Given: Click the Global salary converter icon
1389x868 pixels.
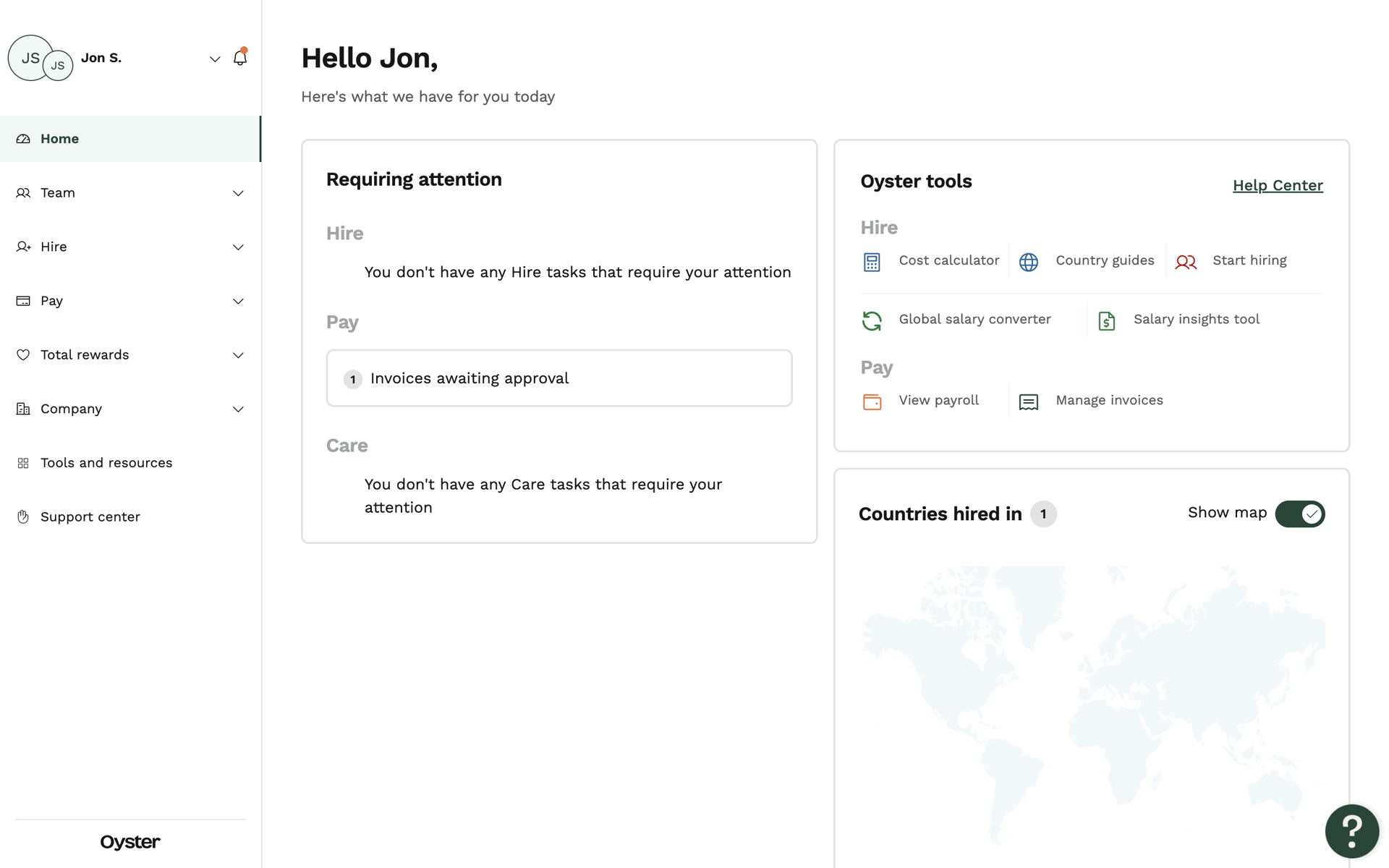Looking at the screenshot, I should pos(872,320).
